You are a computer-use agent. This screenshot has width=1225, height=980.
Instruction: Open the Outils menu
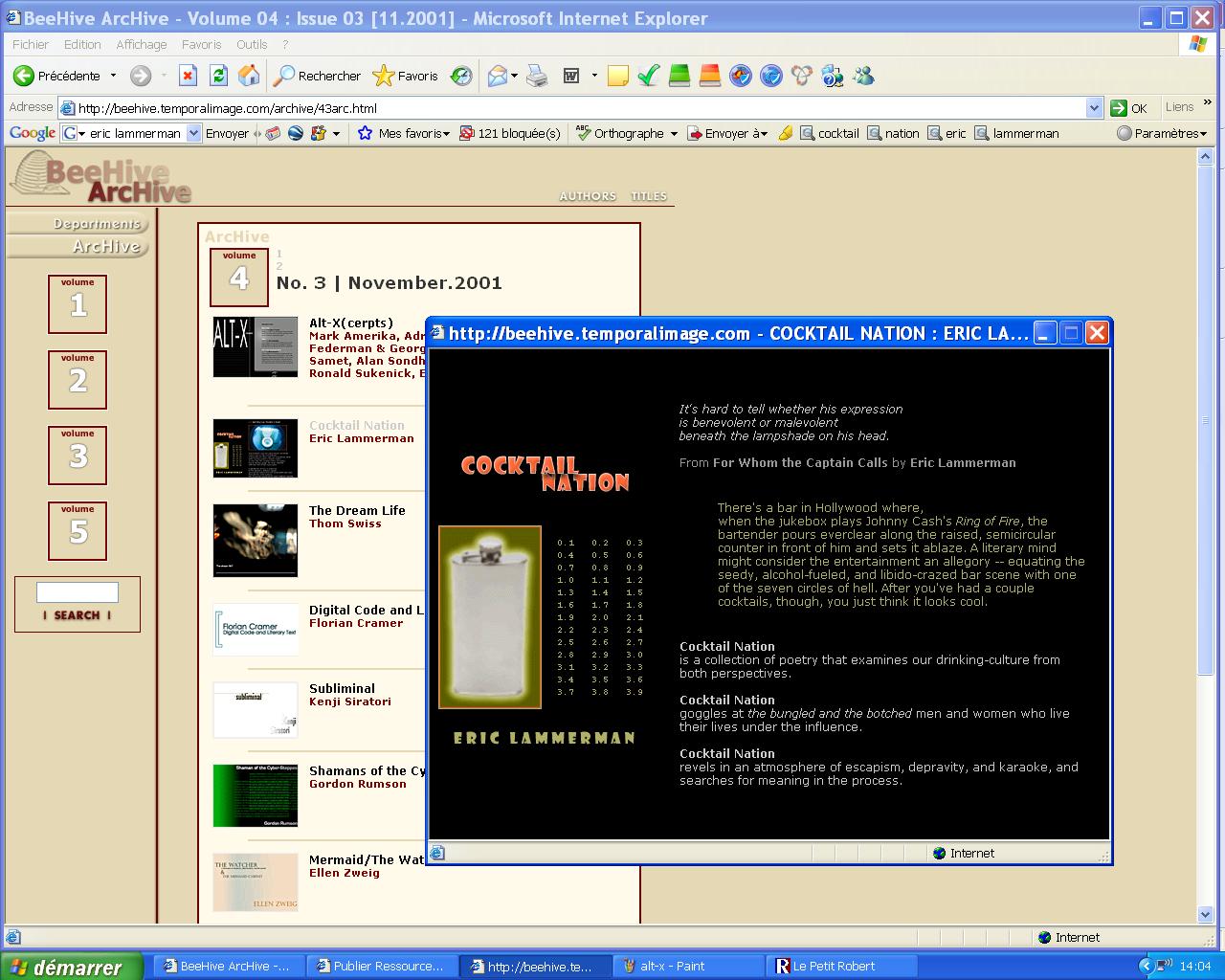point(252,44)
